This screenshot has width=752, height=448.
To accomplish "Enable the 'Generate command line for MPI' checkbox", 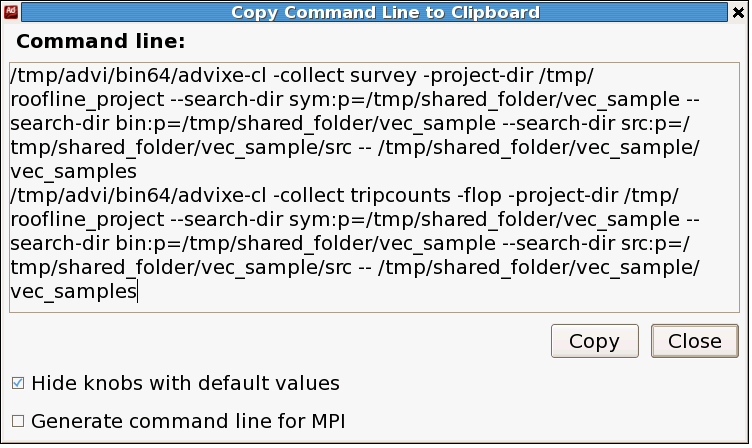I will [18, 421].
